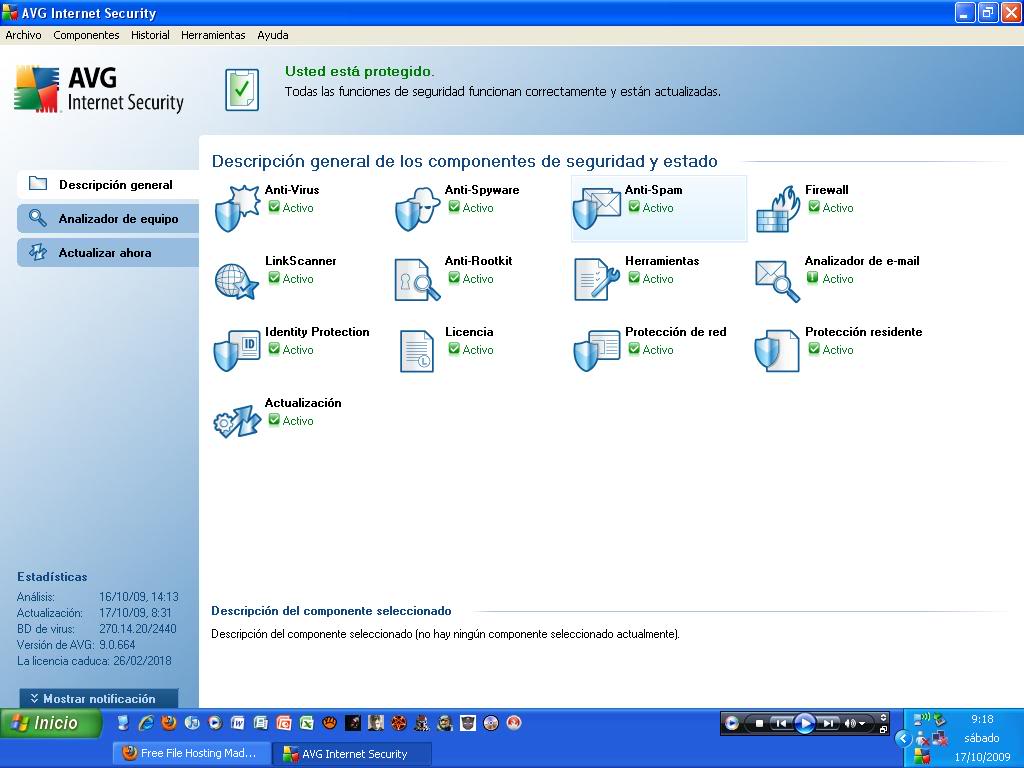The width and height of the screenshot is (1024, 768).
Task: Click the BD de virus value 270.14.20/2440
Action: 138,629
